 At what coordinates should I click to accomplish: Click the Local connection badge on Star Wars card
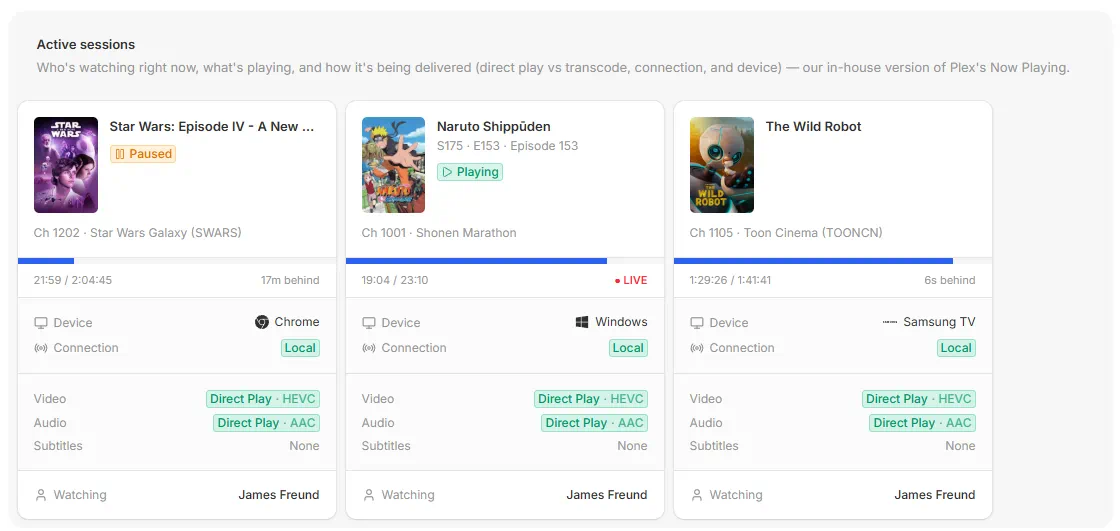coord(300,348)
